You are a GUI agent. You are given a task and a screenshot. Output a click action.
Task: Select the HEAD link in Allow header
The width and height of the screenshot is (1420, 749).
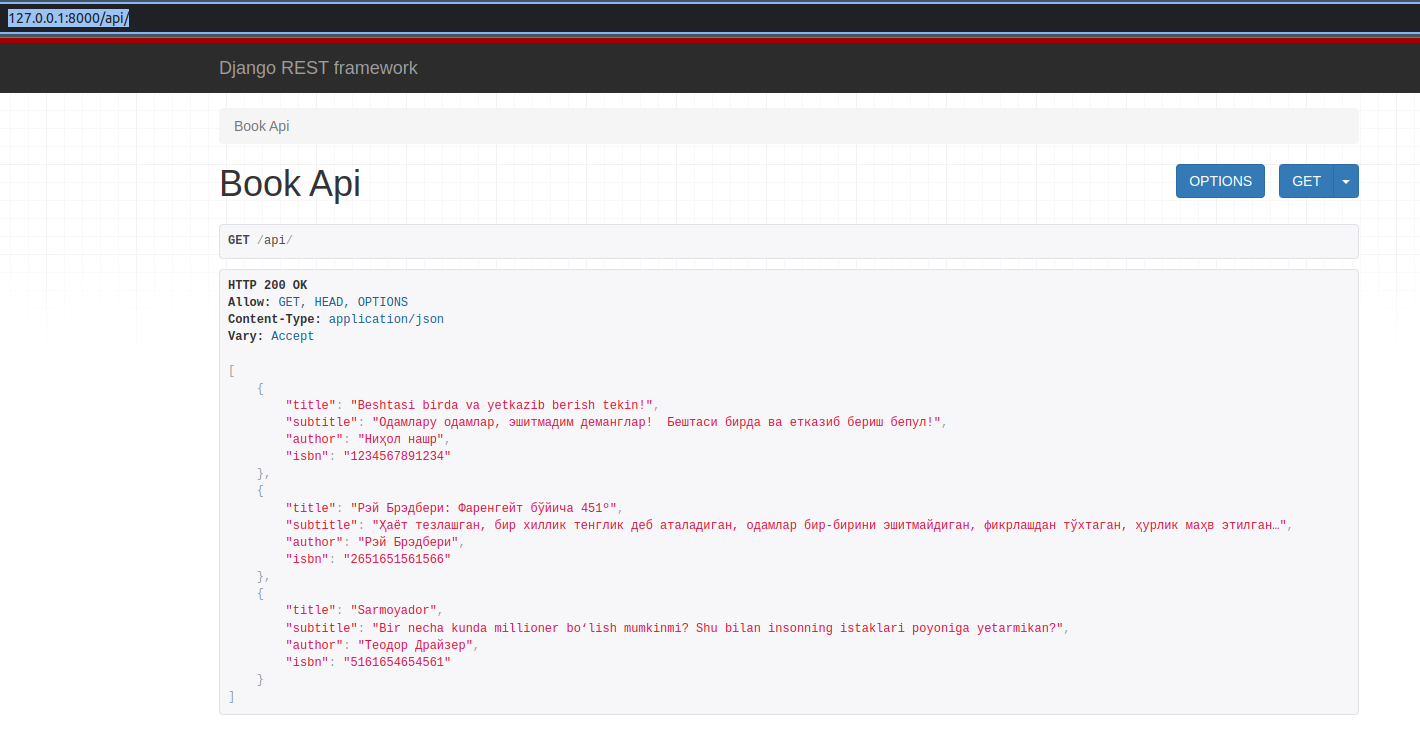(x=328, y=301)
